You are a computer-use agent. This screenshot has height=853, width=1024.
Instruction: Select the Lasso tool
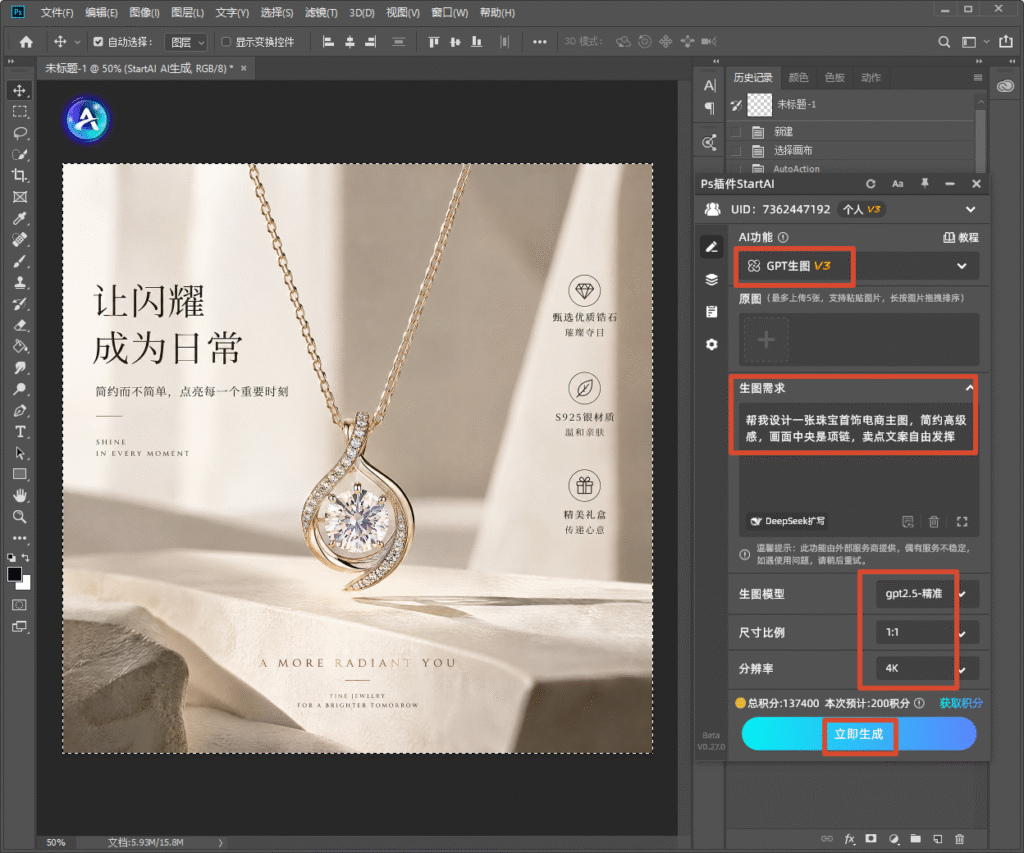tap(20, 133)
